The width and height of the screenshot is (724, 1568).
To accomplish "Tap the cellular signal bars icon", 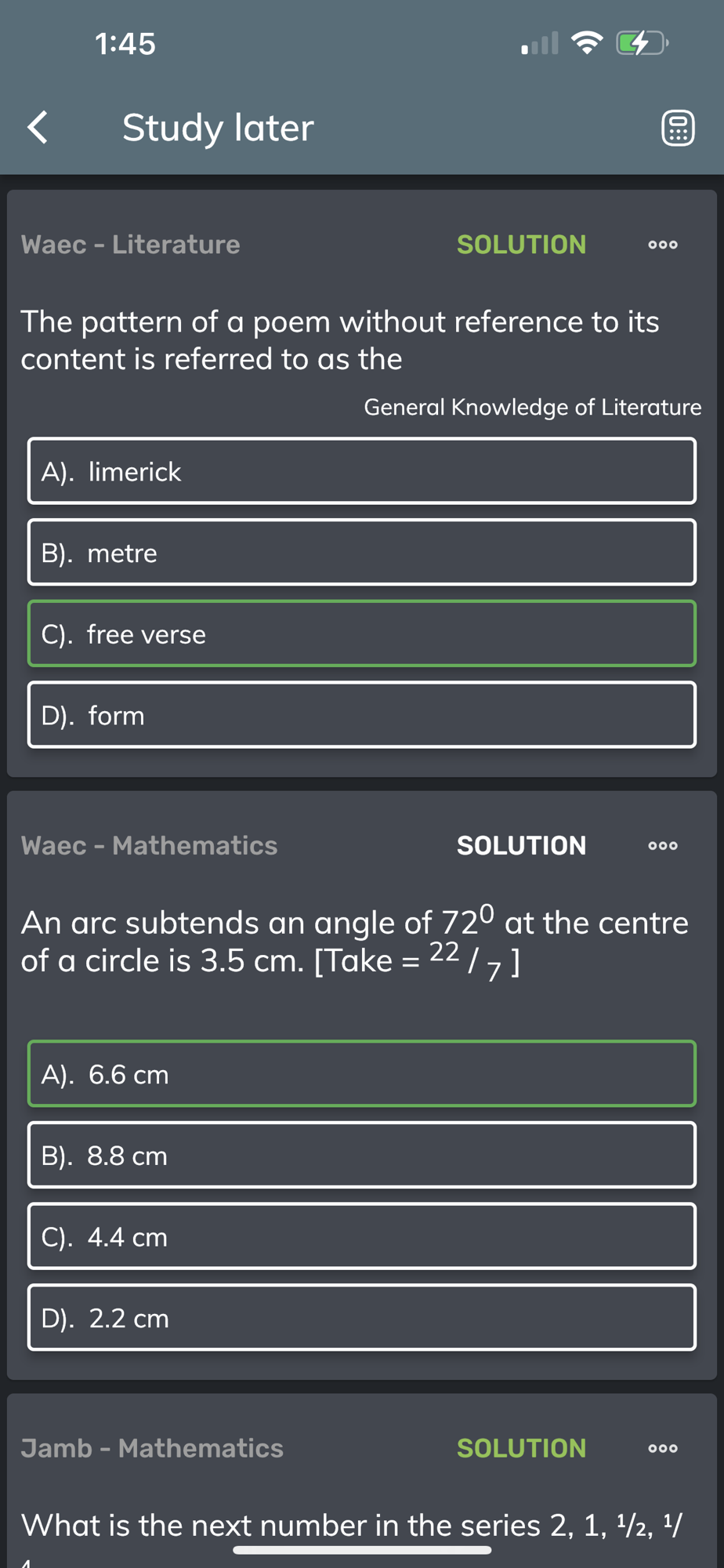I will [540, 43].
